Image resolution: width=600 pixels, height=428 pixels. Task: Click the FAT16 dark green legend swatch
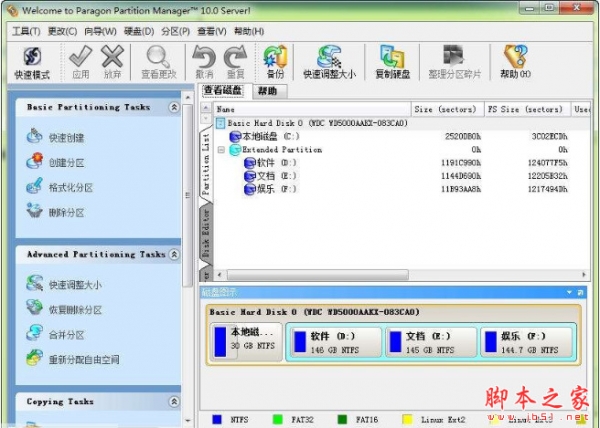(x=342, y=420)
